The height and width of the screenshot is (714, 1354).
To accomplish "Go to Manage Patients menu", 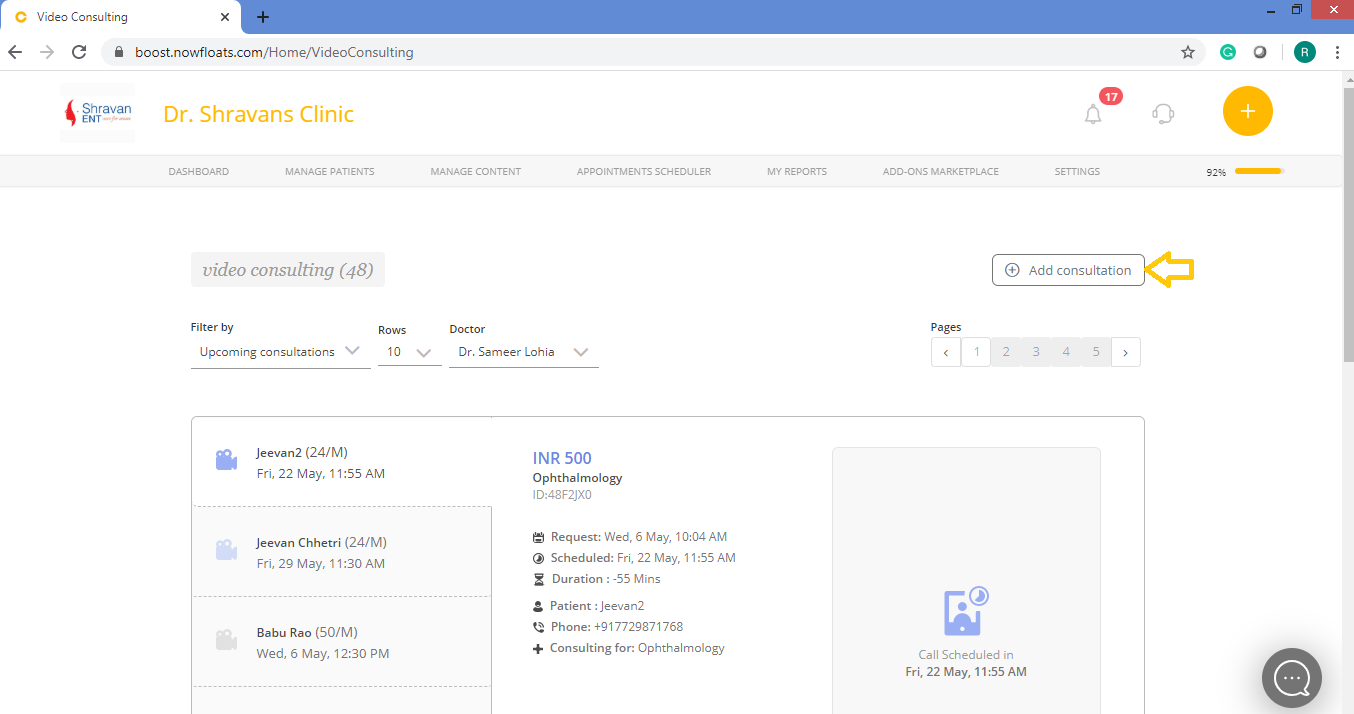I will 329,172.
